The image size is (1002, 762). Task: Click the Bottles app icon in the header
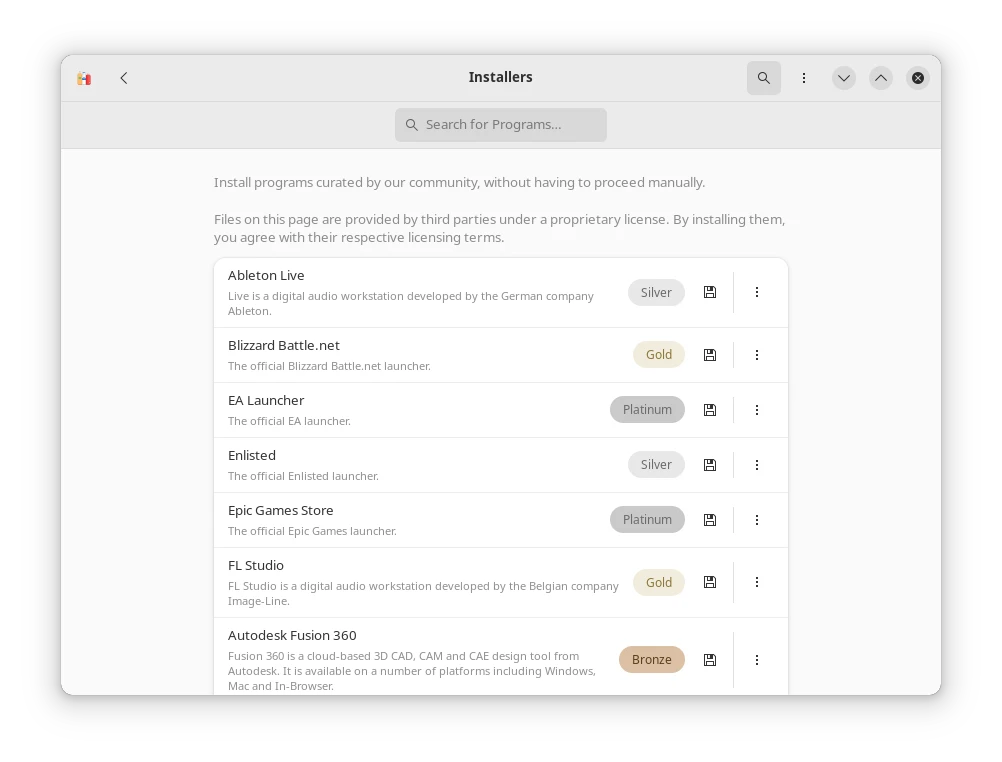(84, 78)
